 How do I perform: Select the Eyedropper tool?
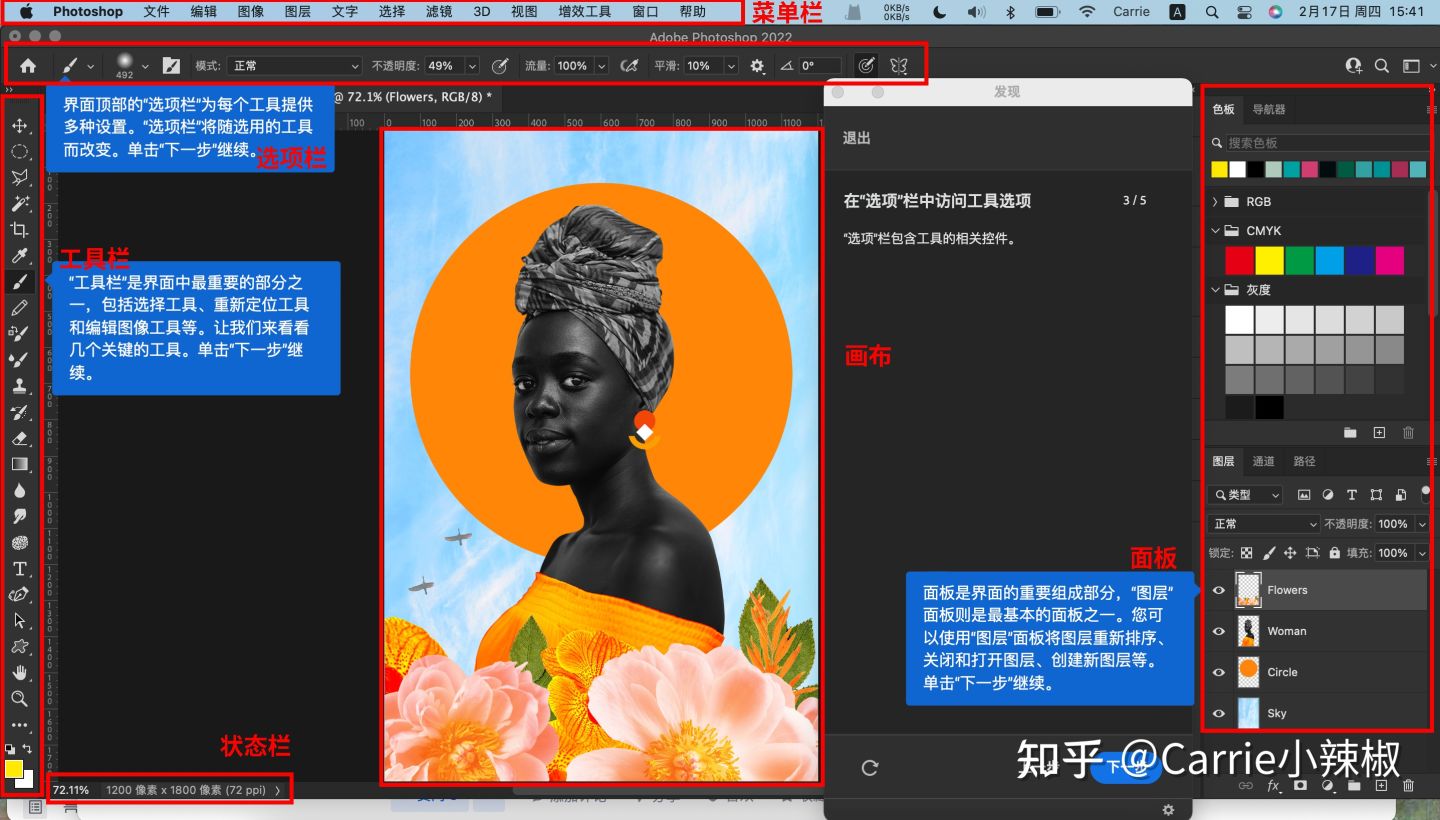coord(20,256)
